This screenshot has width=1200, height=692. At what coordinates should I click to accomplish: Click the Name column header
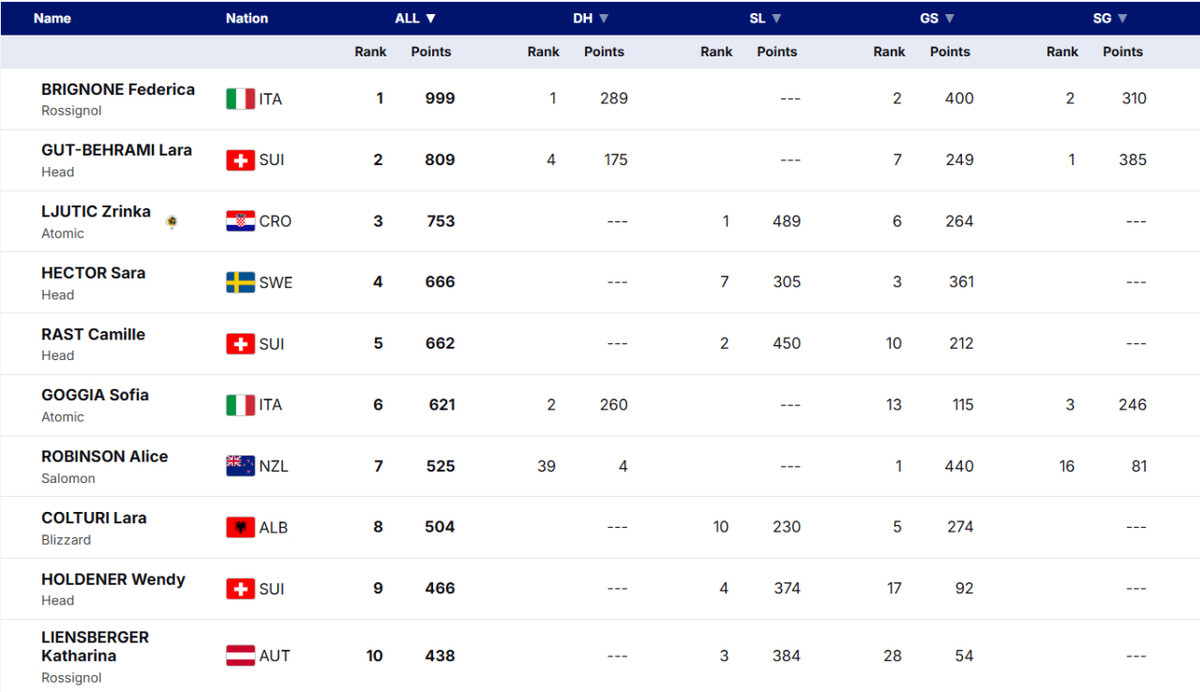pos(52,18)
